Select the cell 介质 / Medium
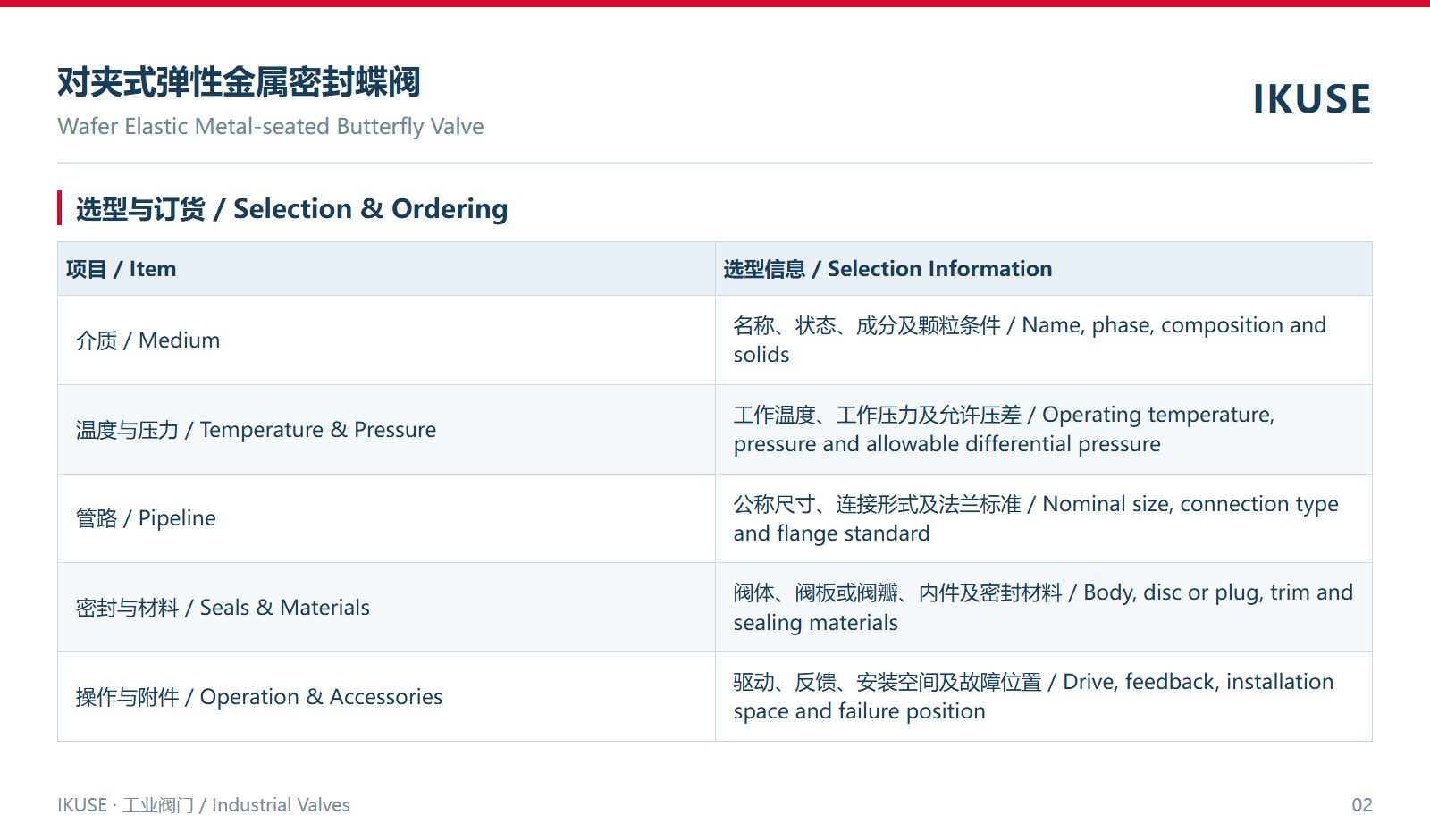1430x840 pixels. 386,340
